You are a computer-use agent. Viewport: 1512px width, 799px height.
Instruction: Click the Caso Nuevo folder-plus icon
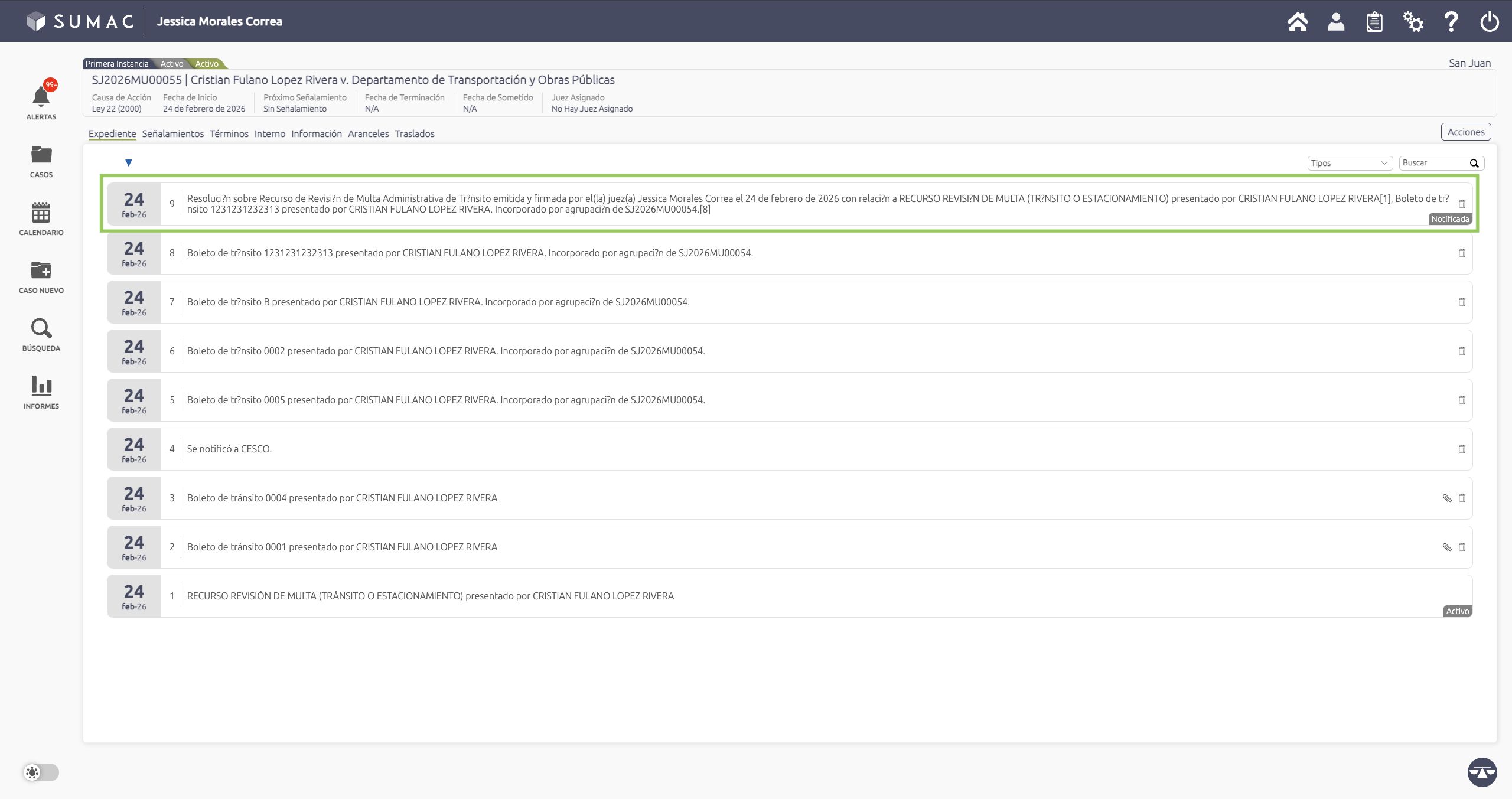pos(41,271)
